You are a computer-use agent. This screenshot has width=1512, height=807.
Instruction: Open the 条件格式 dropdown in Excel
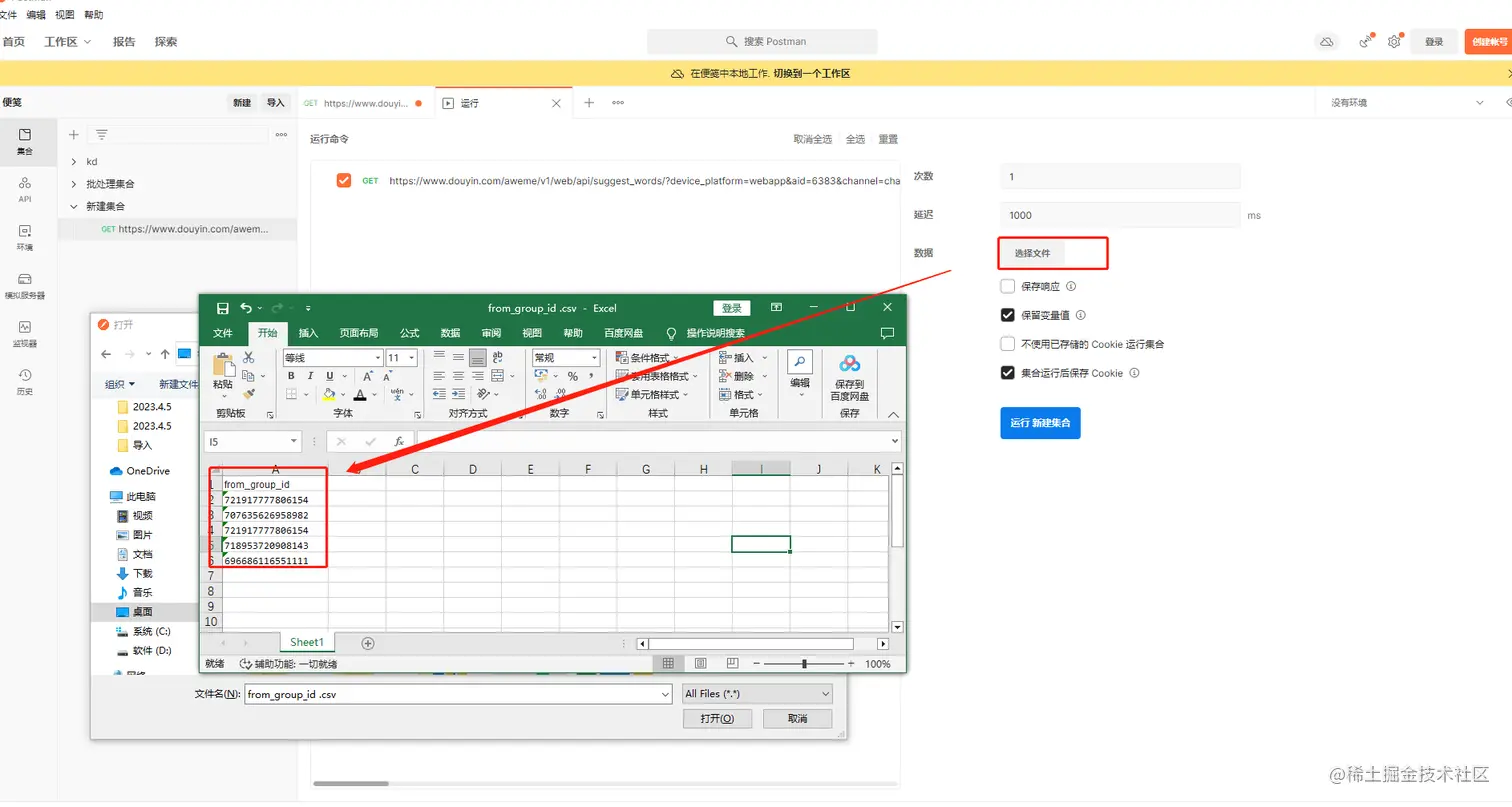point(649,357)
